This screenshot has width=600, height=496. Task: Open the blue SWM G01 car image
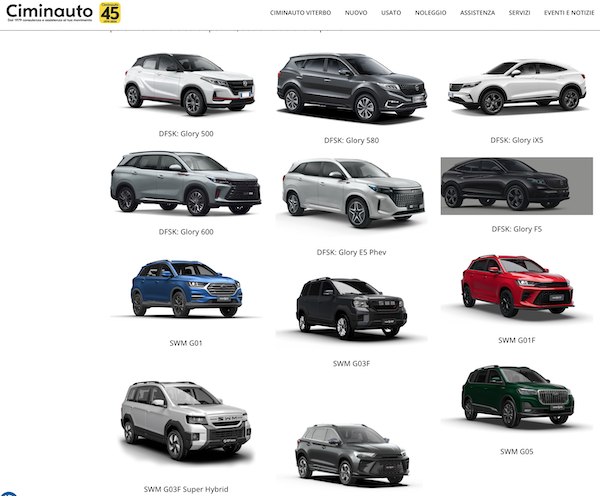(x=187, y=288)
